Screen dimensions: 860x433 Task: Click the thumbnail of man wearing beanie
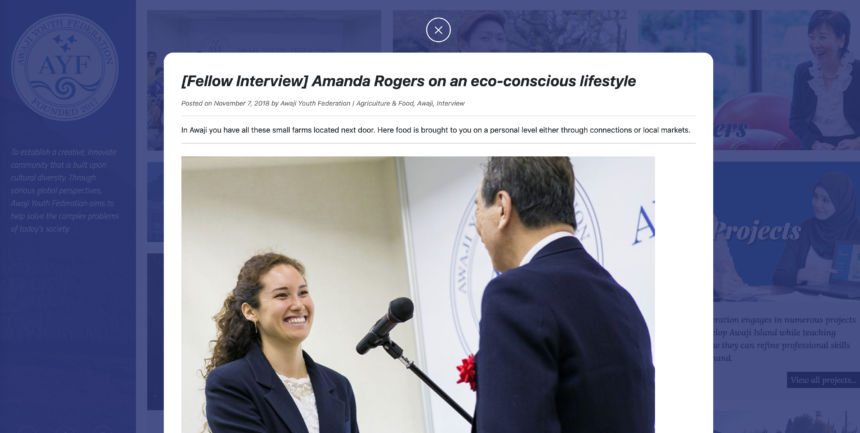pyautogui.click(x=510, y=31)
